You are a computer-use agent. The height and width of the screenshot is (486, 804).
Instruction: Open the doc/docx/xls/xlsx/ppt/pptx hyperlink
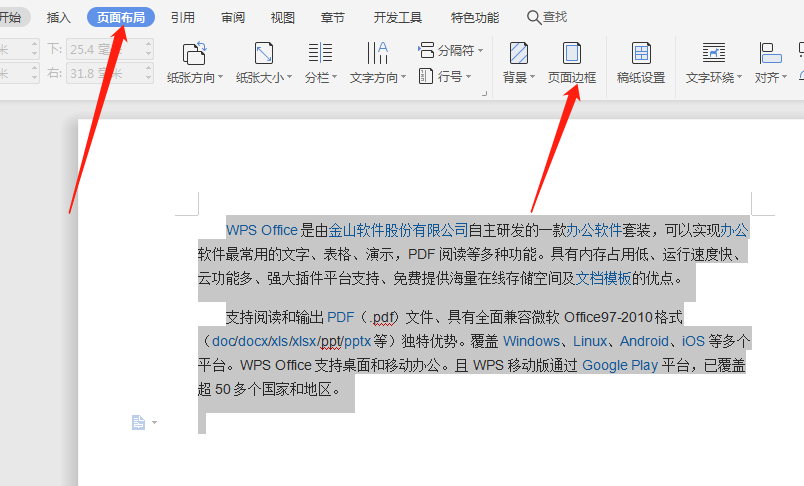pos(291,341)
